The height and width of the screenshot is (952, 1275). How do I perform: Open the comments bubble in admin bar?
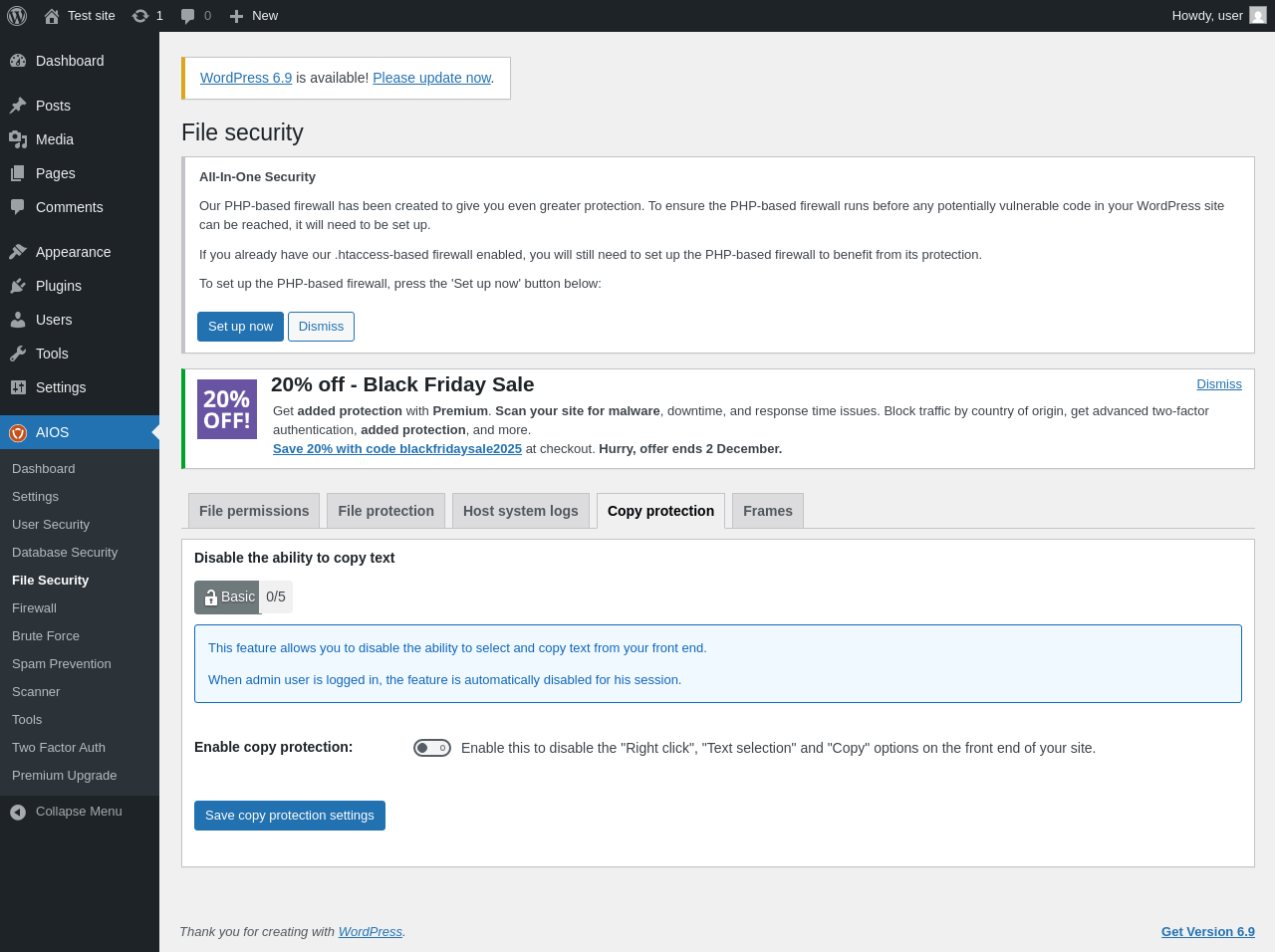pos(187,16)
